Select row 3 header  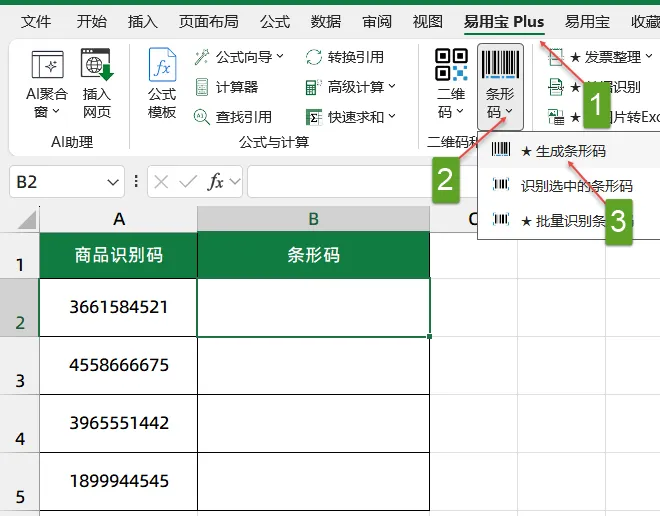coord(19,366)
